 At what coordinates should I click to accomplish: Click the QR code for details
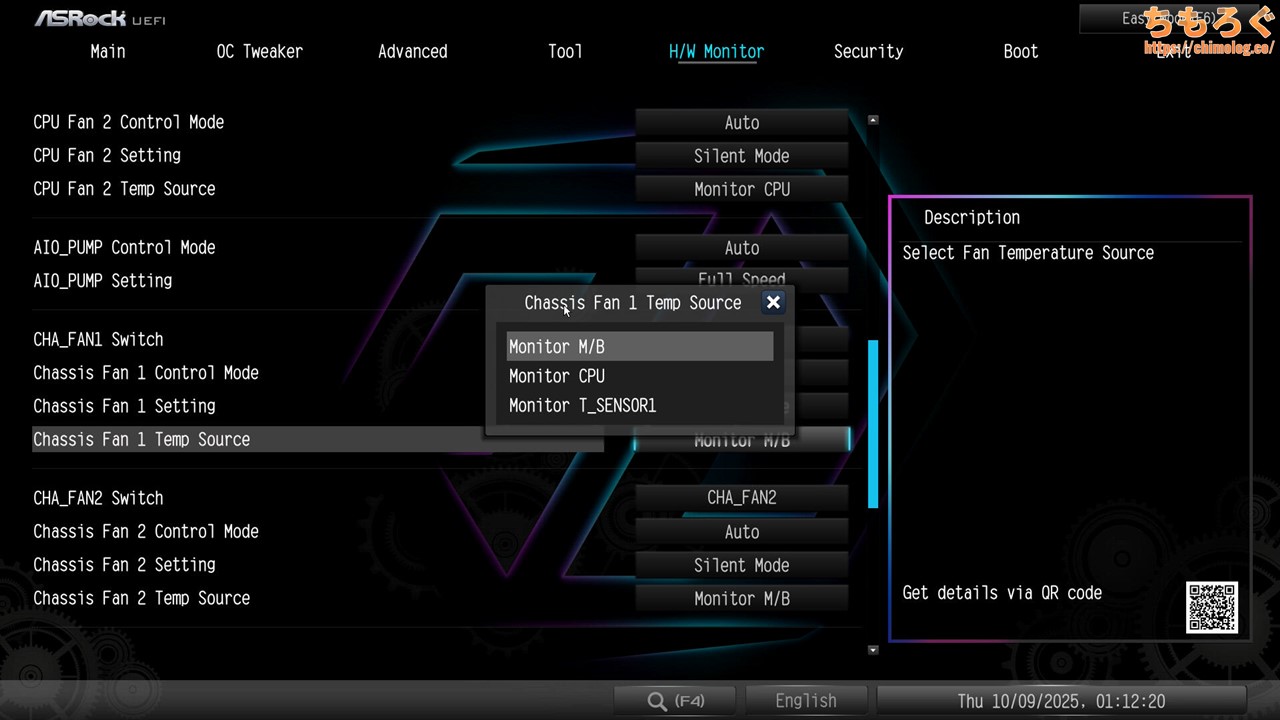click(x=1212, y=607)
